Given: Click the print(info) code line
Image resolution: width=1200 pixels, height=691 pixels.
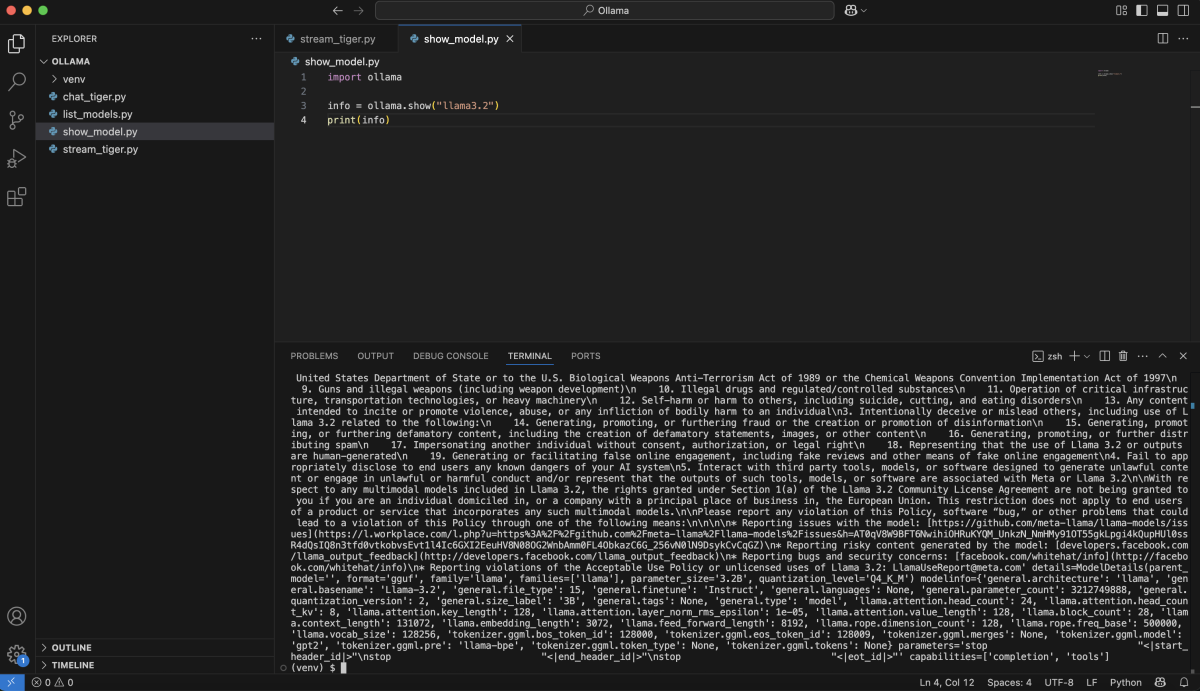Looking at the screenshot, I should (x=358, y=120).
